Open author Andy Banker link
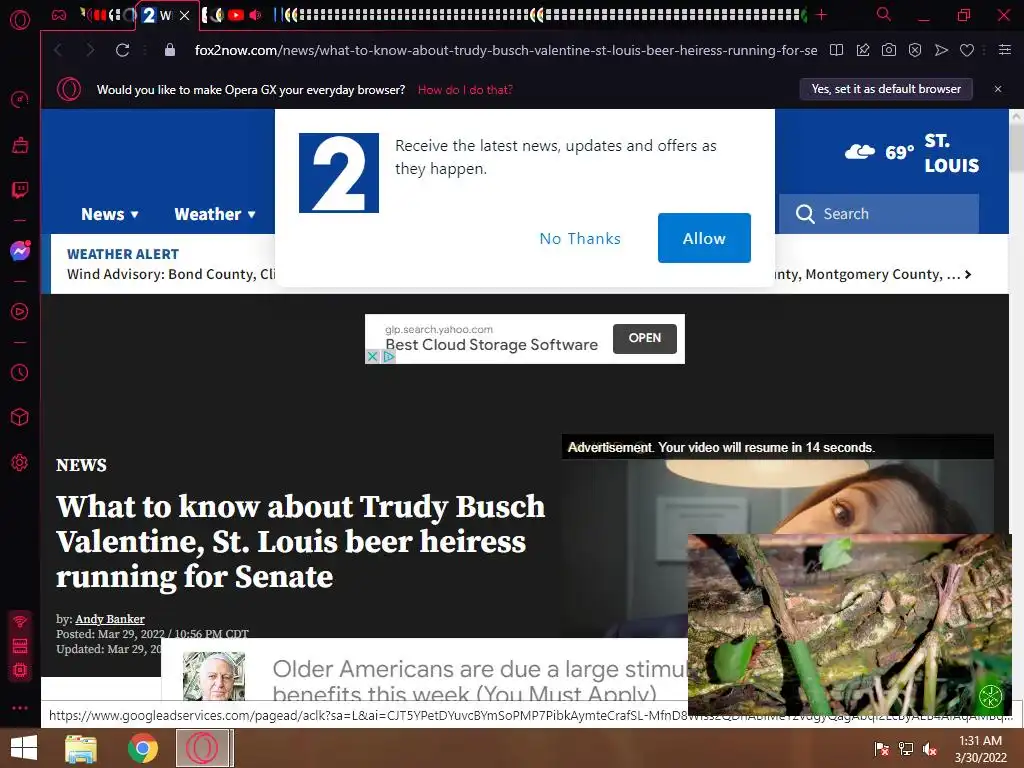This screenshot has height=768, width=1024. tap(110, 619)
